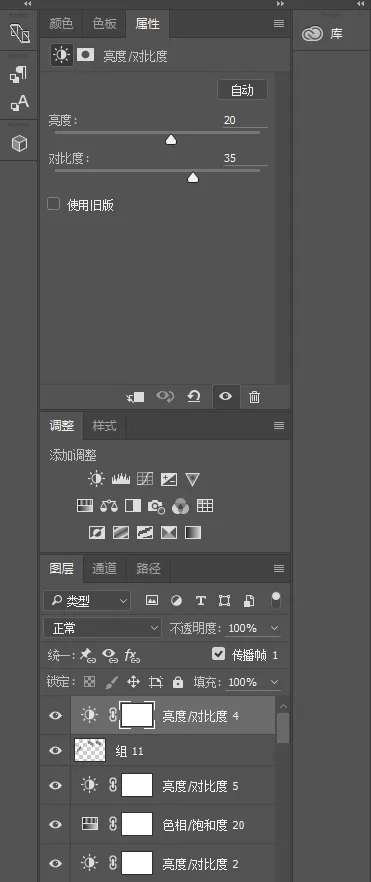Add a Levels adjustment from the Adjustments panel
The height and width of the screenshot is (882, 371).
(x=121, y=479)
